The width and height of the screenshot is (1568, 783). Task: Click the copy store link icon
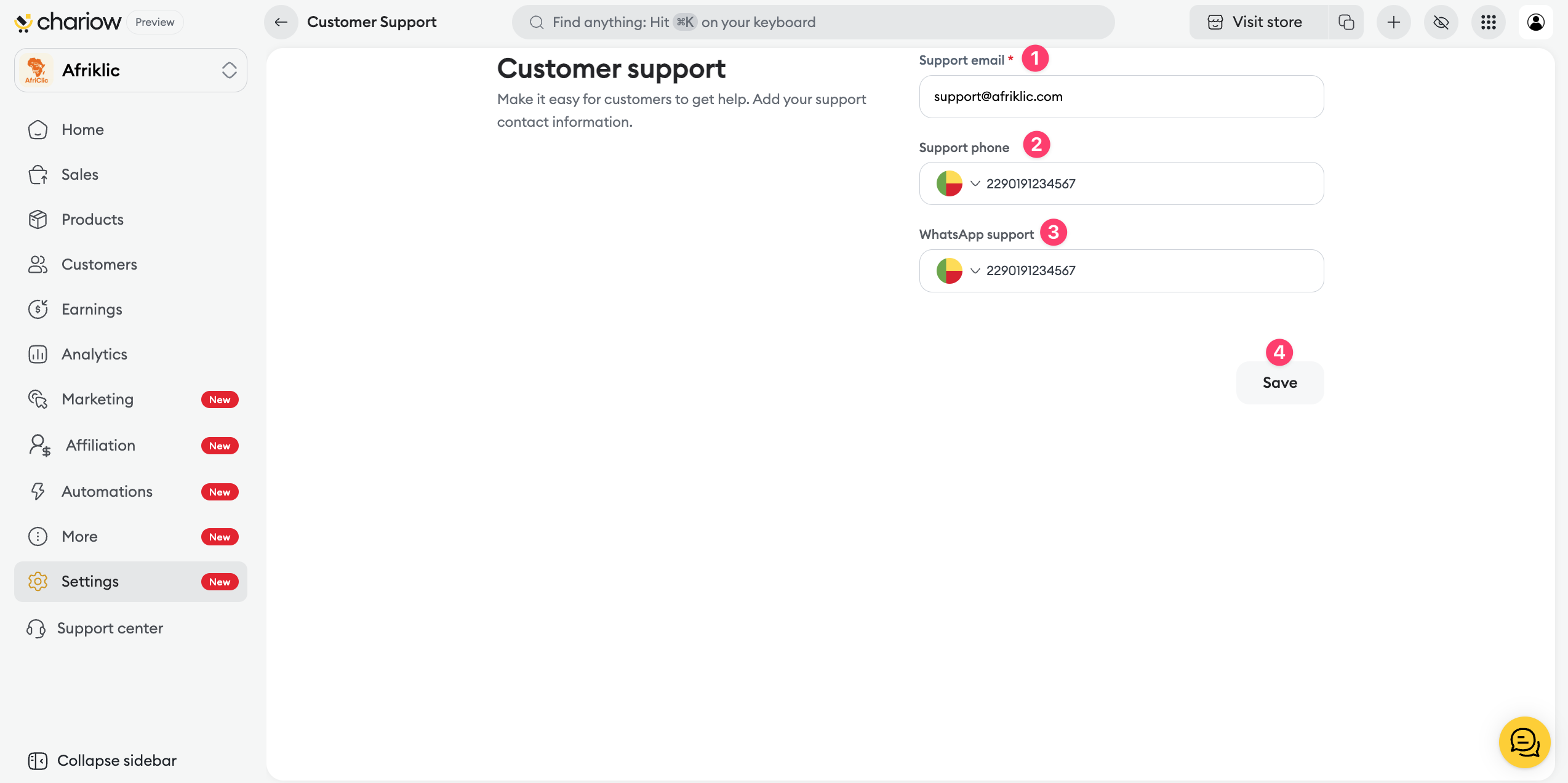pyautogui.click(x=1346, y=22)
